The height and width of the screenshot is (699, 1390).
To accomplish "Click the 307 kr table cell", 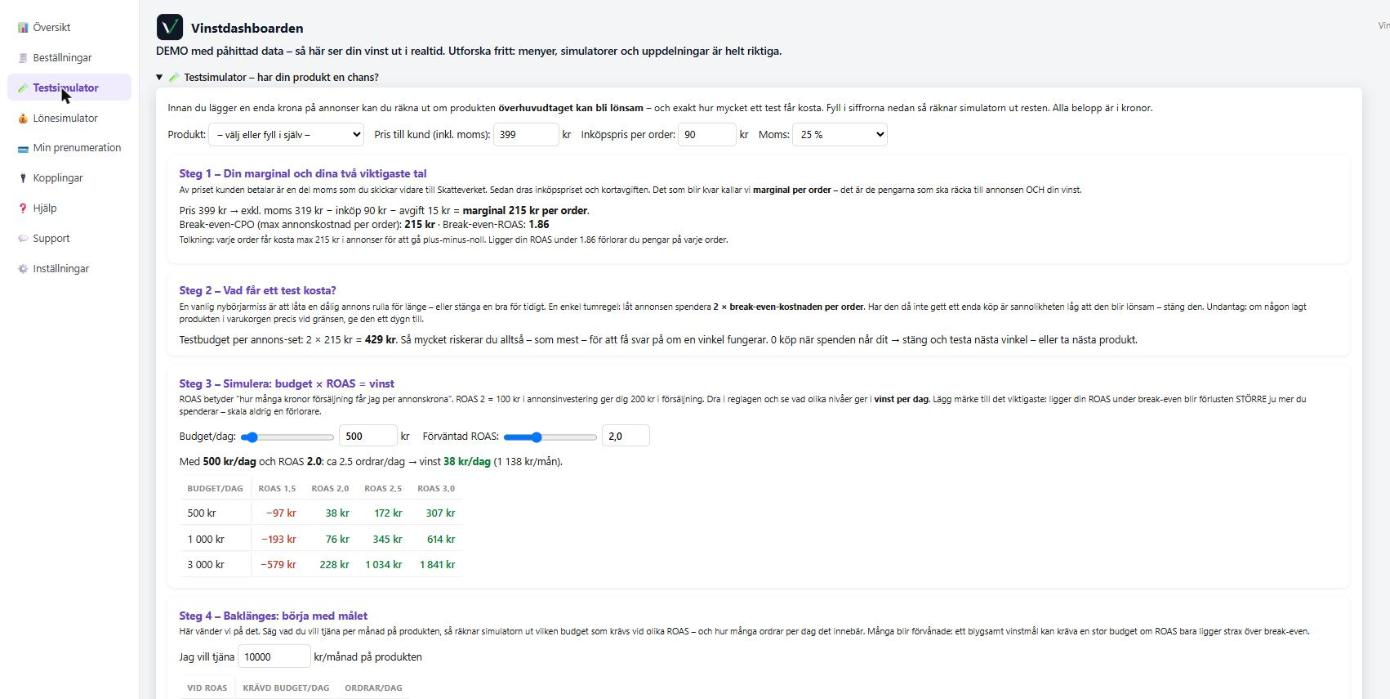I will pos(440,513).
